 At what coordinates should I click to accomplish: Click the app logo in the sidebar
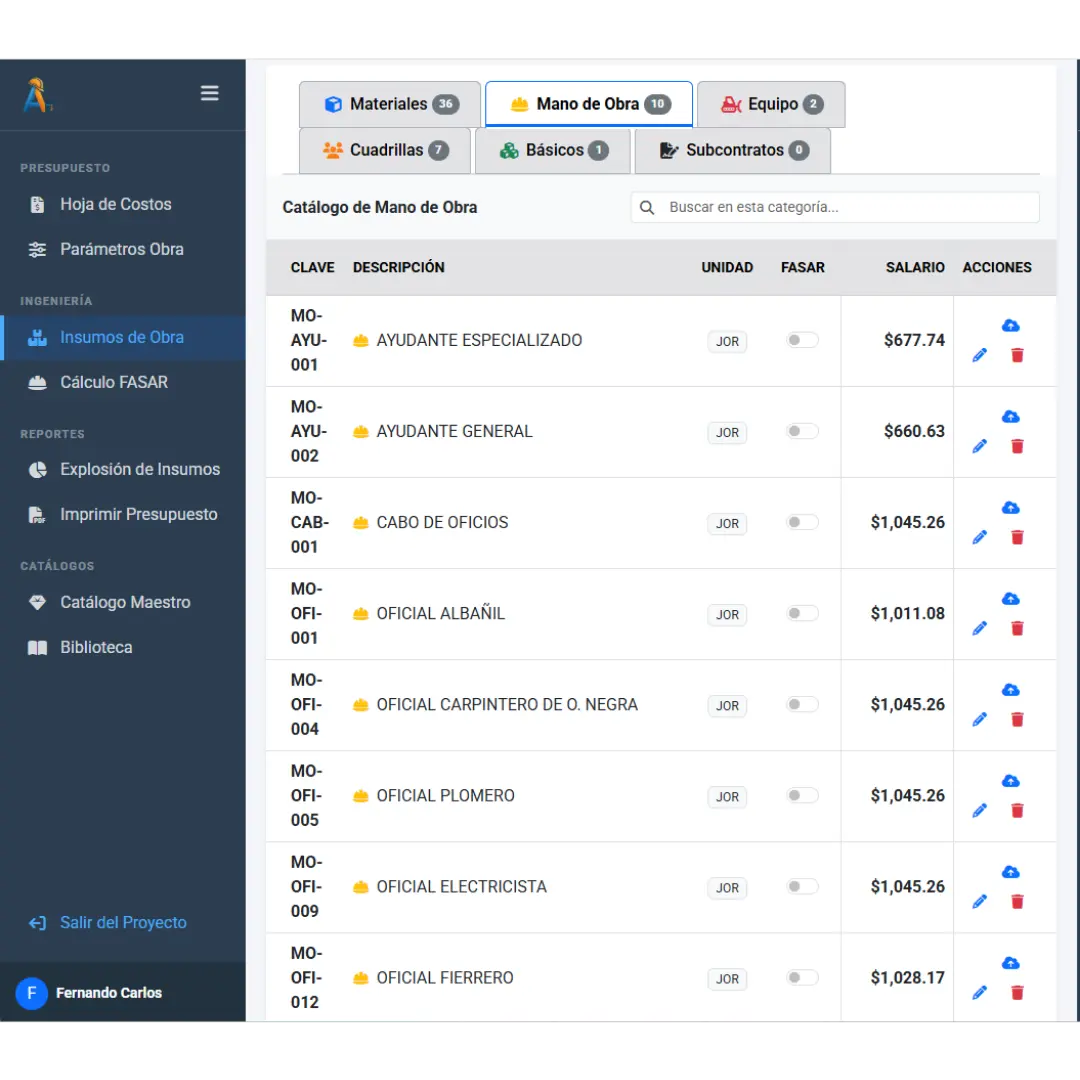[x=37, y=95]
